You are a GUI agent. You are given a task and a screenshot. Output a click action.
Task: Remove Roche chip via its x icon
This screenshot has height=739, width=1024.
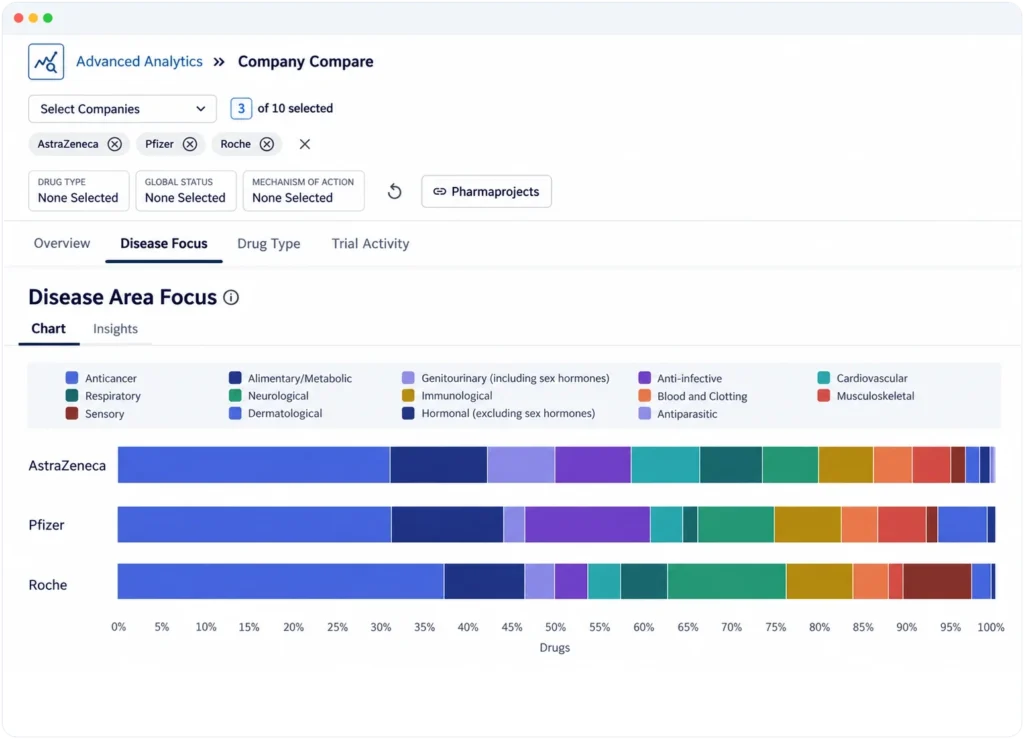tap(266, 144)
